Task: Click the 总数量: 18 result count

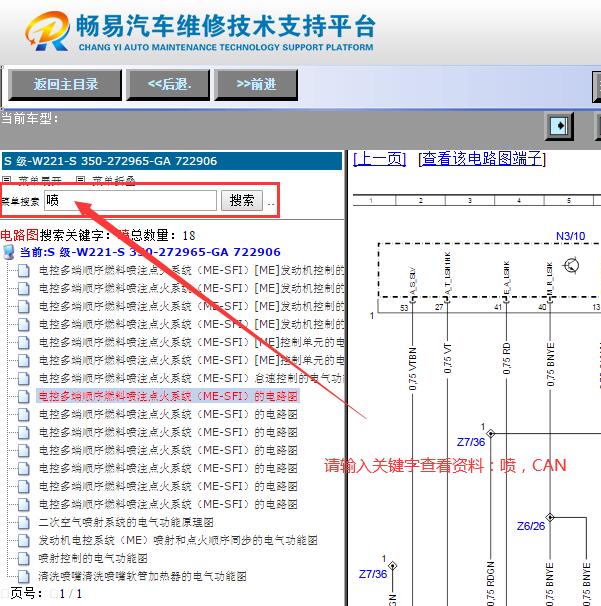Action: [x=163, y=235]
